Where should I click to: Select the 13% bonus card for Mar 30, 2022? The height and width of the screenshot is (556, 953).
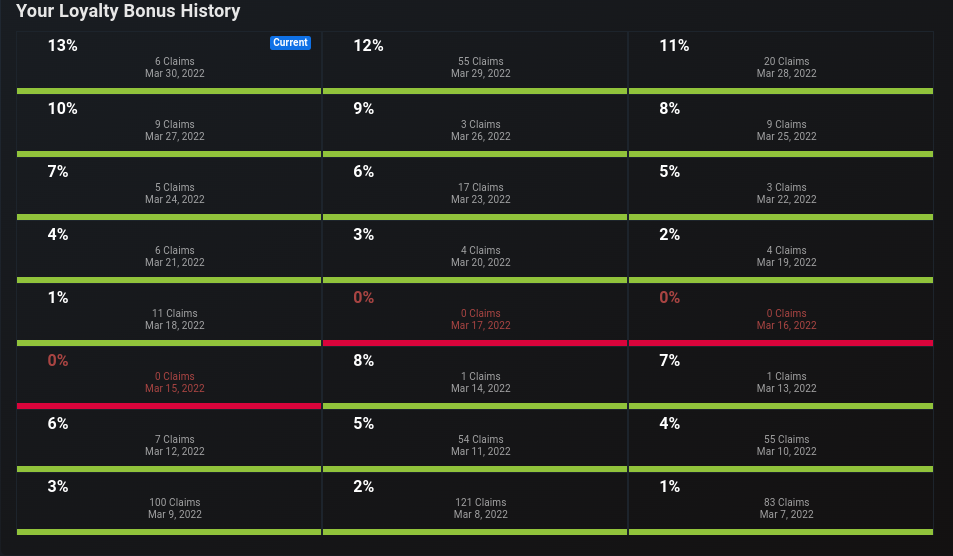(x=169, y=63)
